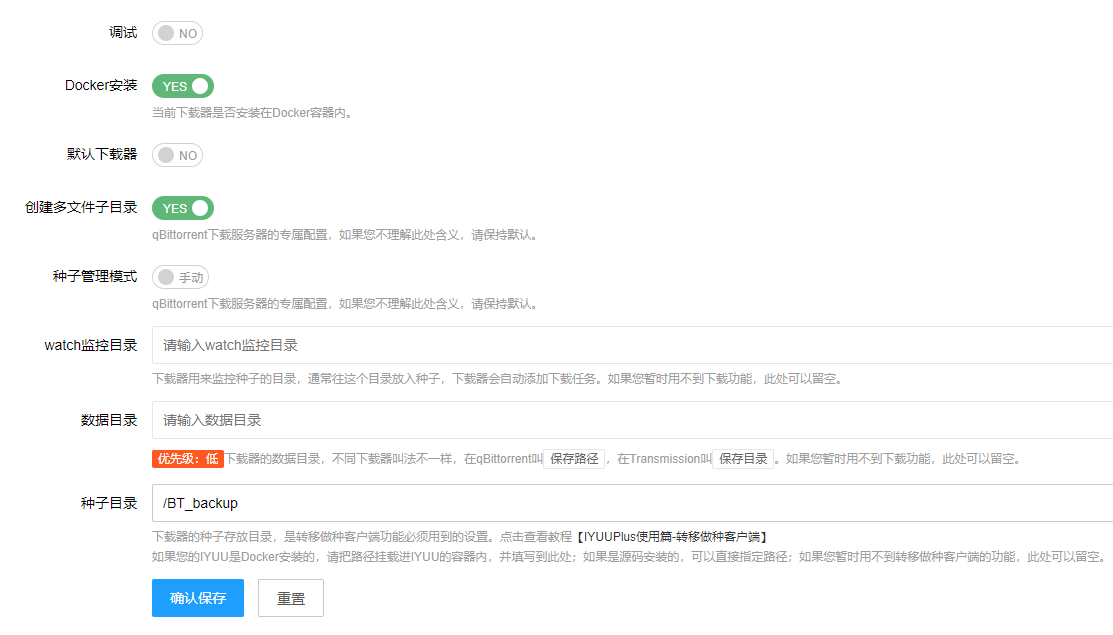This screenshot has width=1113, height=635.
Task: Click the 创建多文件子目录 field label
Action: pyautogui.click(x=81, y=207)
